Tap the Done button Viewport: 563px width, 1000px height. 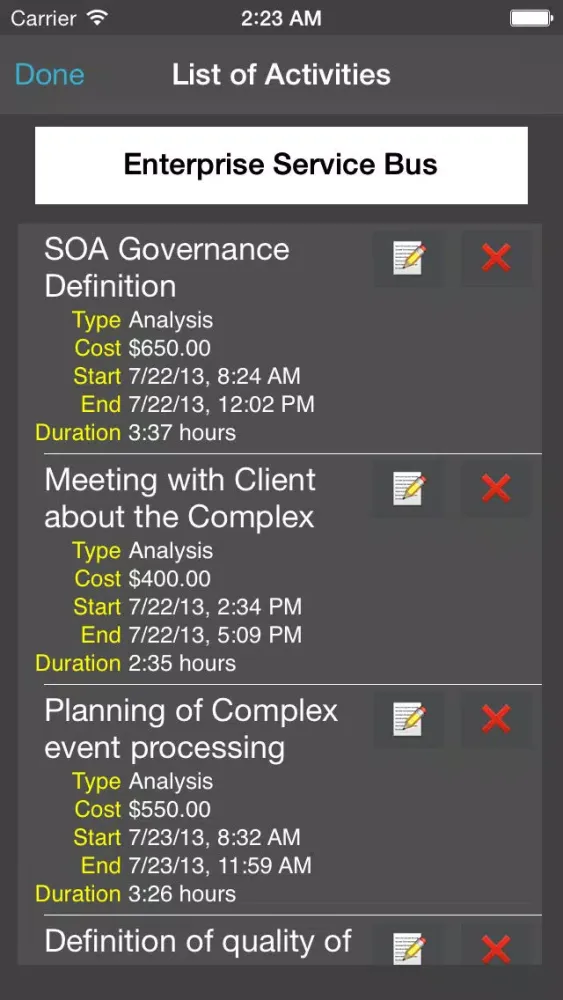click(x=50, y=75)
